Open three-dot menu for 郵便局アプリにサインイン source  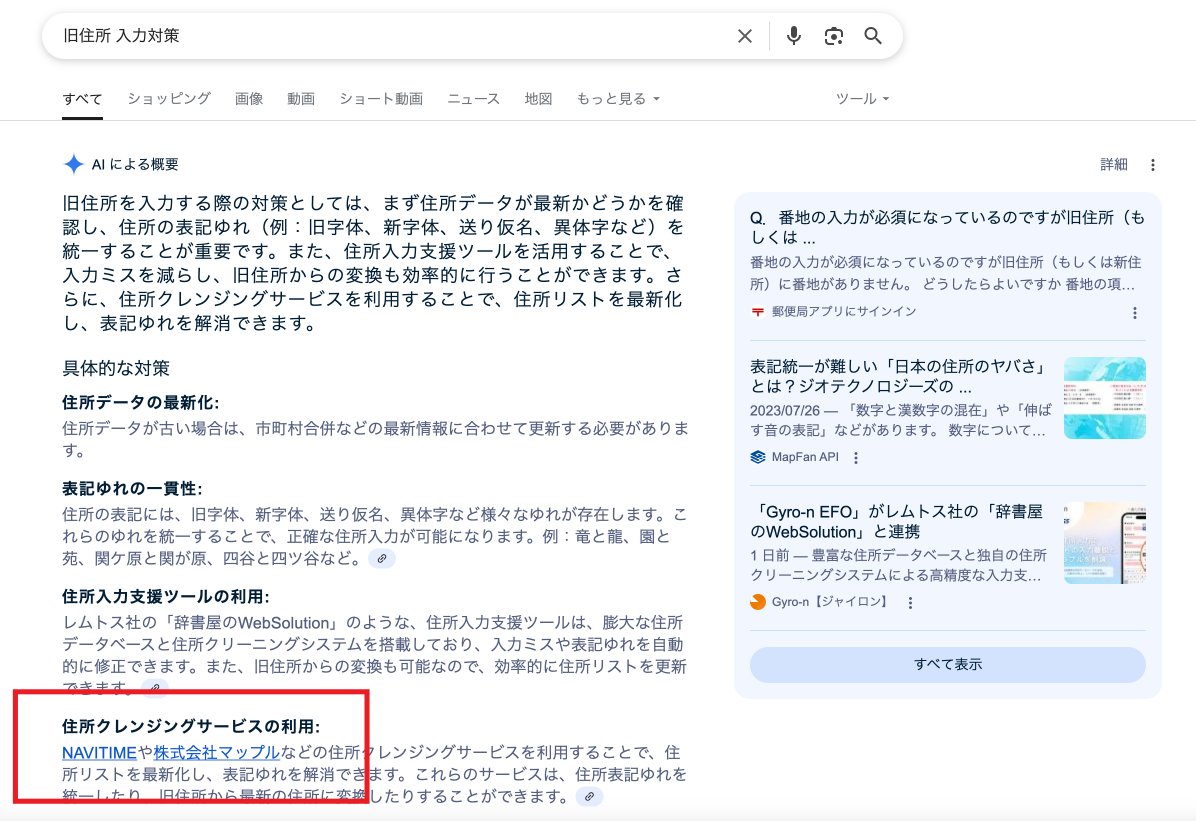[x=1135, y=313]
